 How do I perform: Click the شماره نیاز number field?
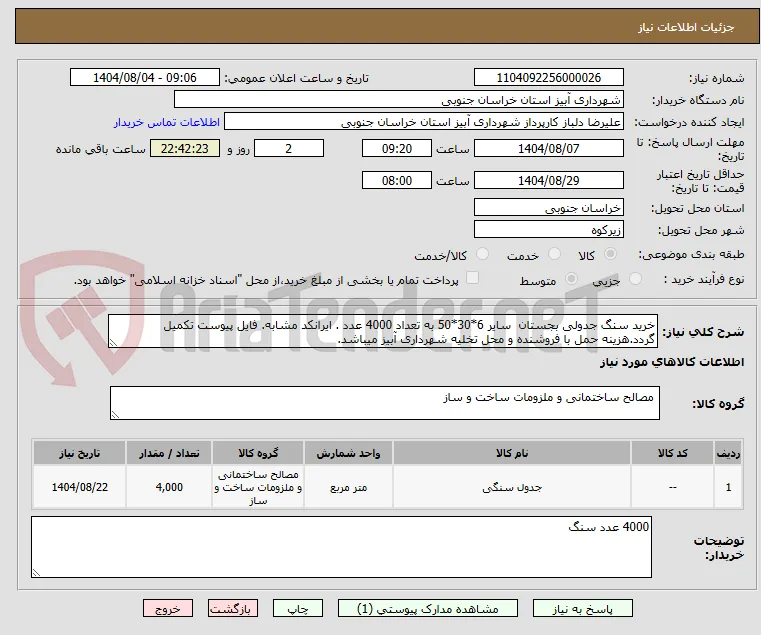coord(548,78)
